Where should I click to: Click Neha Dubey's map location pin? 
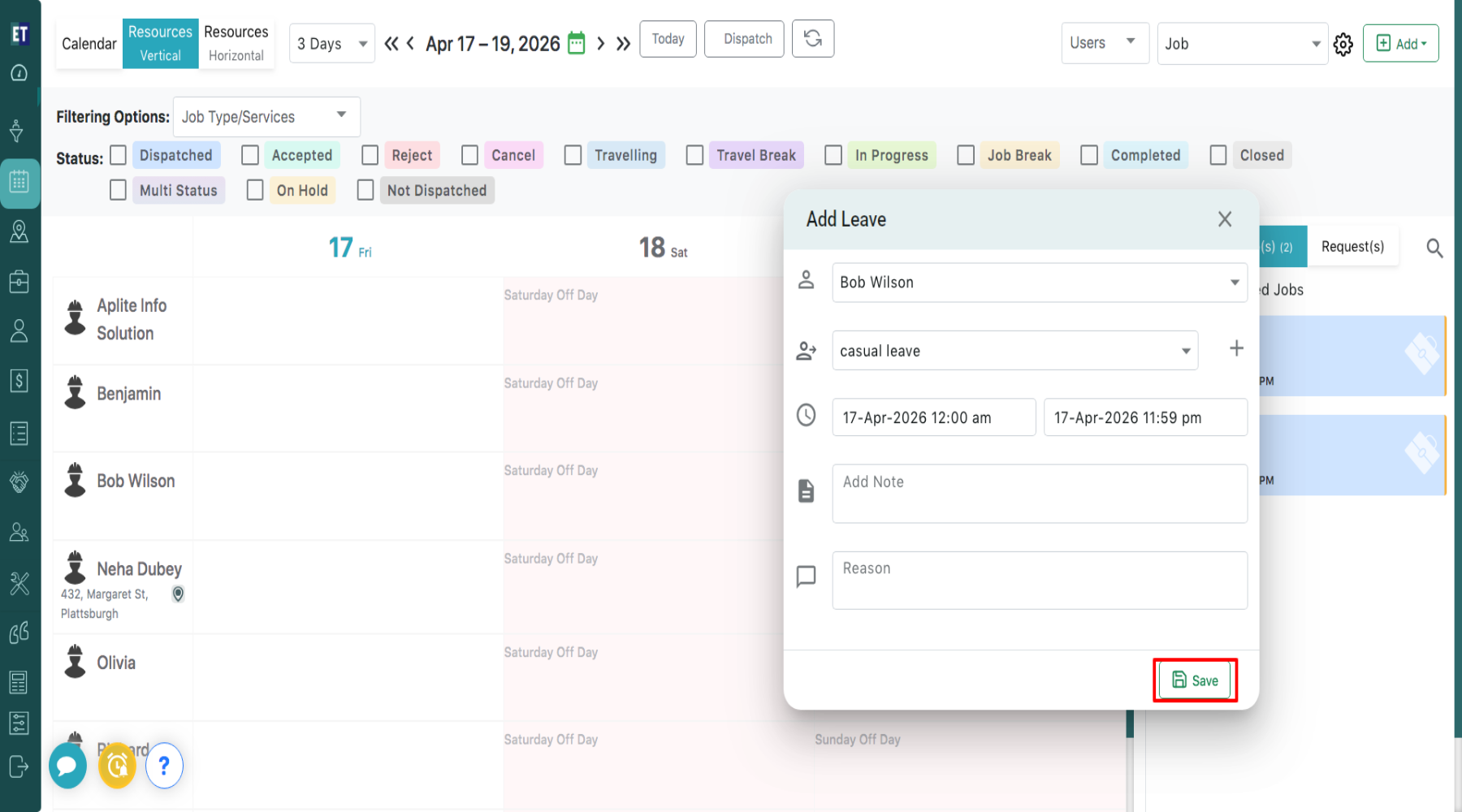[178, 594]
